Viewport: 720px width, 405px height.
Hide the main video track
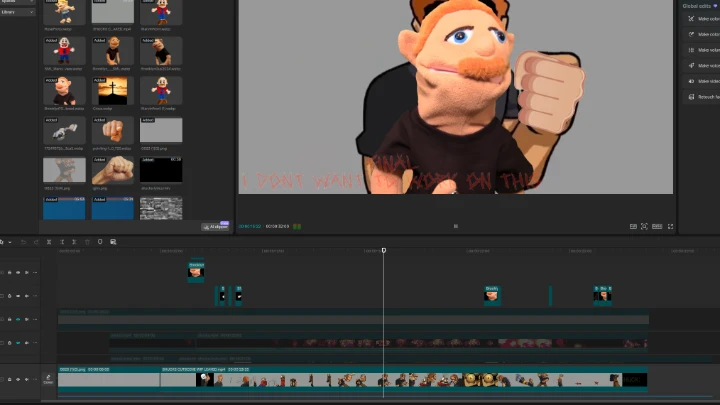point(18,379)
